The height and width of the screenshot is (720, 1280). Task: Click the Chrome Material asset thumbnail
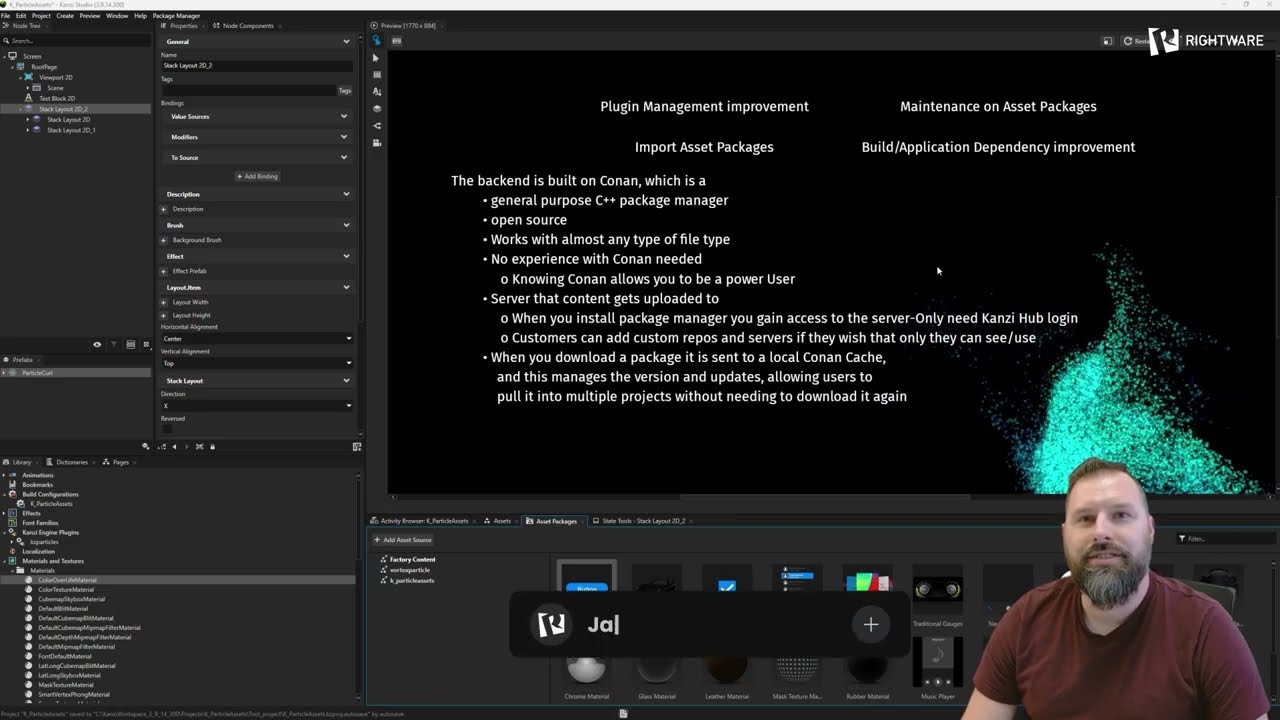[x=586, y=672]
